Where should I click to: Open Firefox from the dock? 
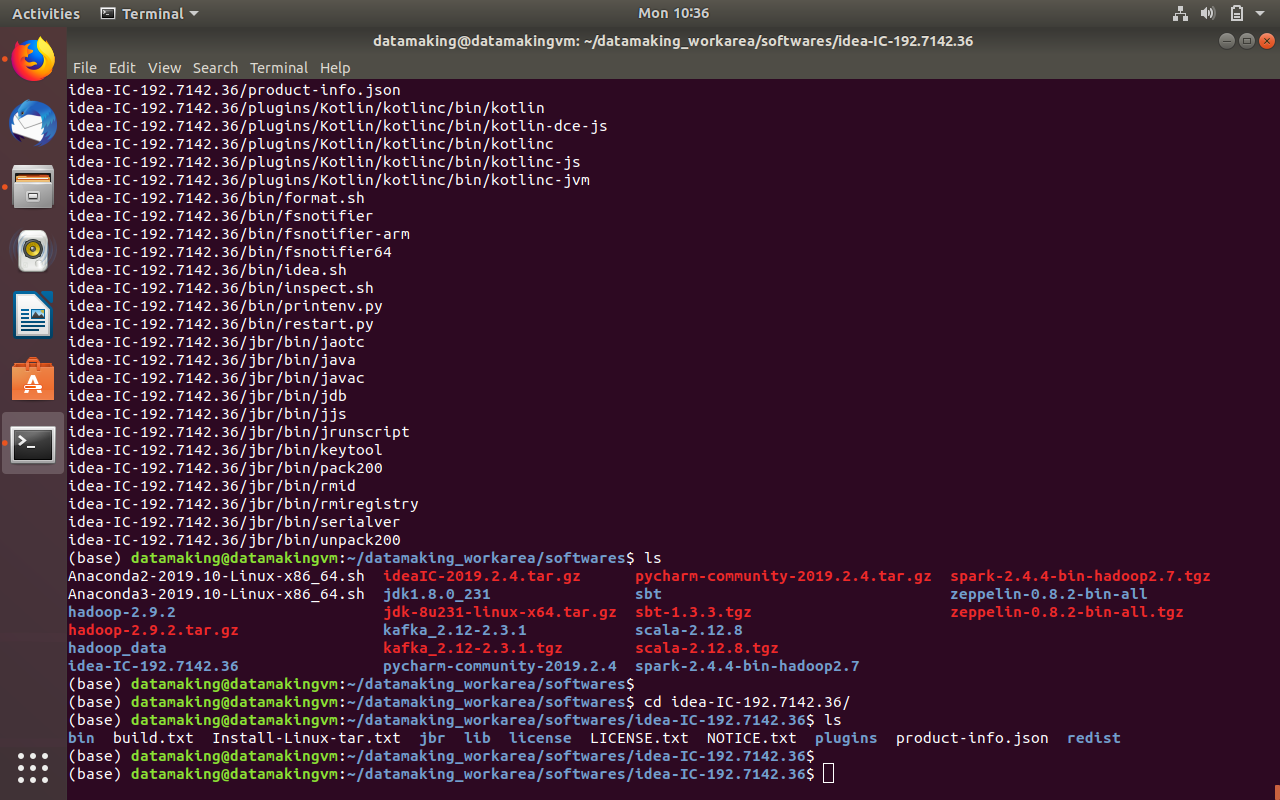33,60
